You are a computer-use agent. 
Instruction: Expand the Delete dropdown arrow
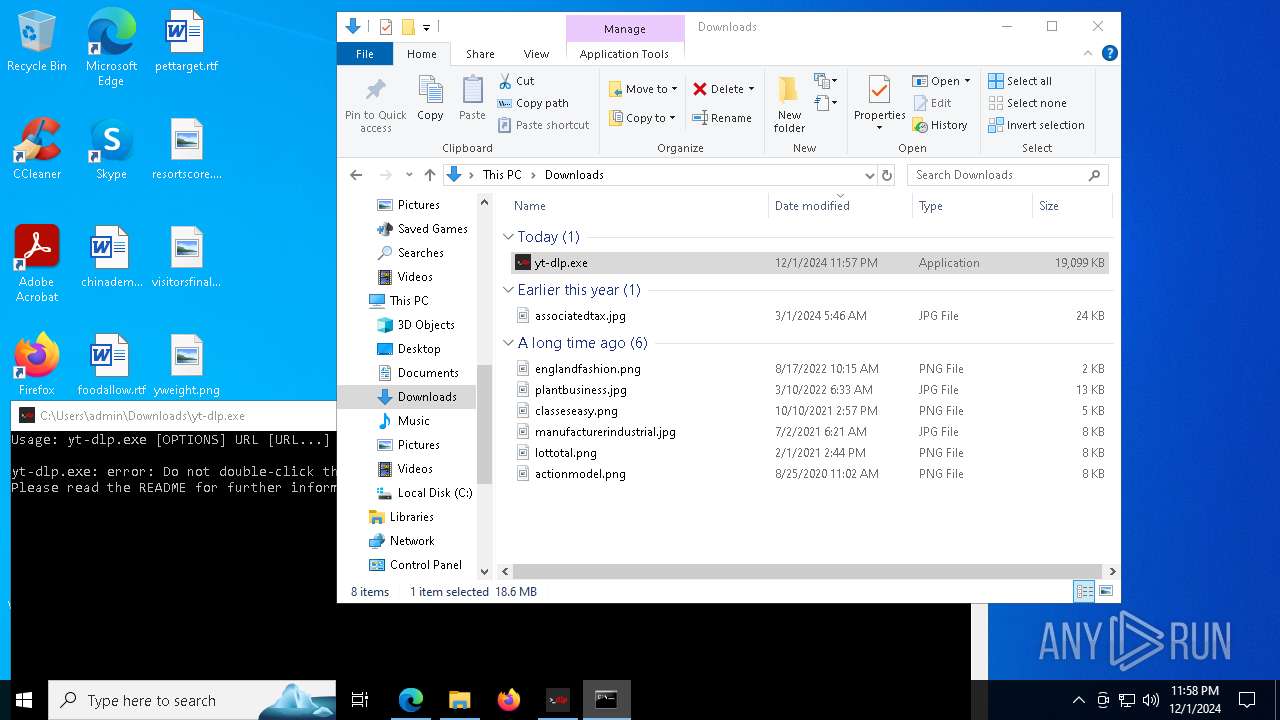752,89
